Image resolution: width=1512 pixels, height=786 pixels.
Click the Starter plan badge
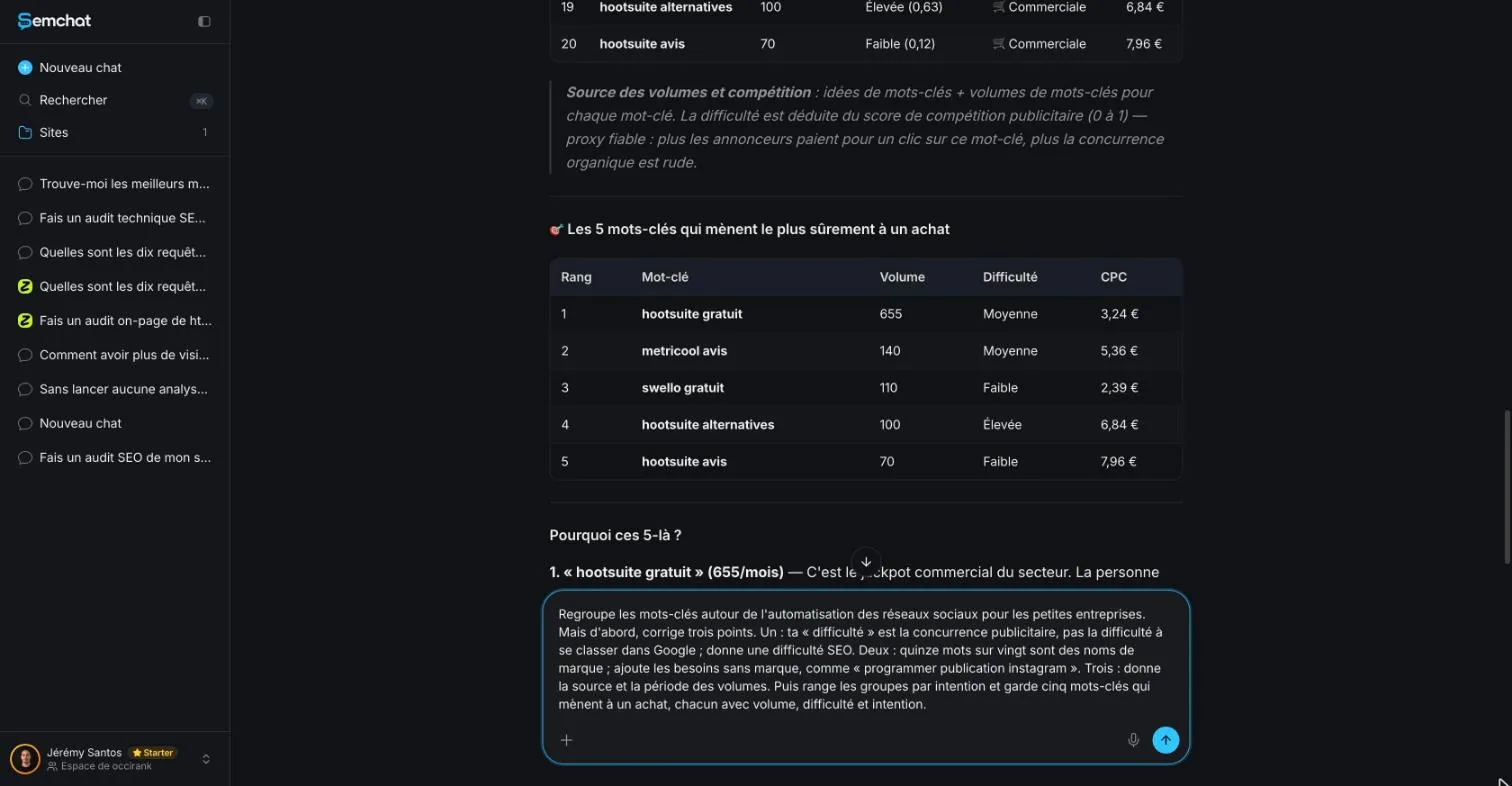pos(153,752)
